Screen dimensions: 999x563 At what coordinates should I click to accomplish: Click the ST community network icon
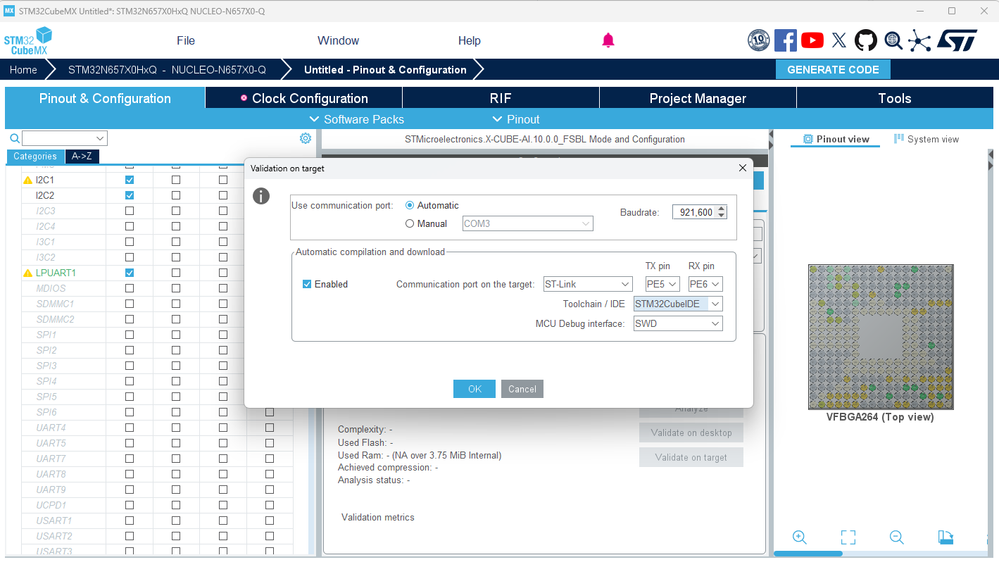click(x=919, y=40)
